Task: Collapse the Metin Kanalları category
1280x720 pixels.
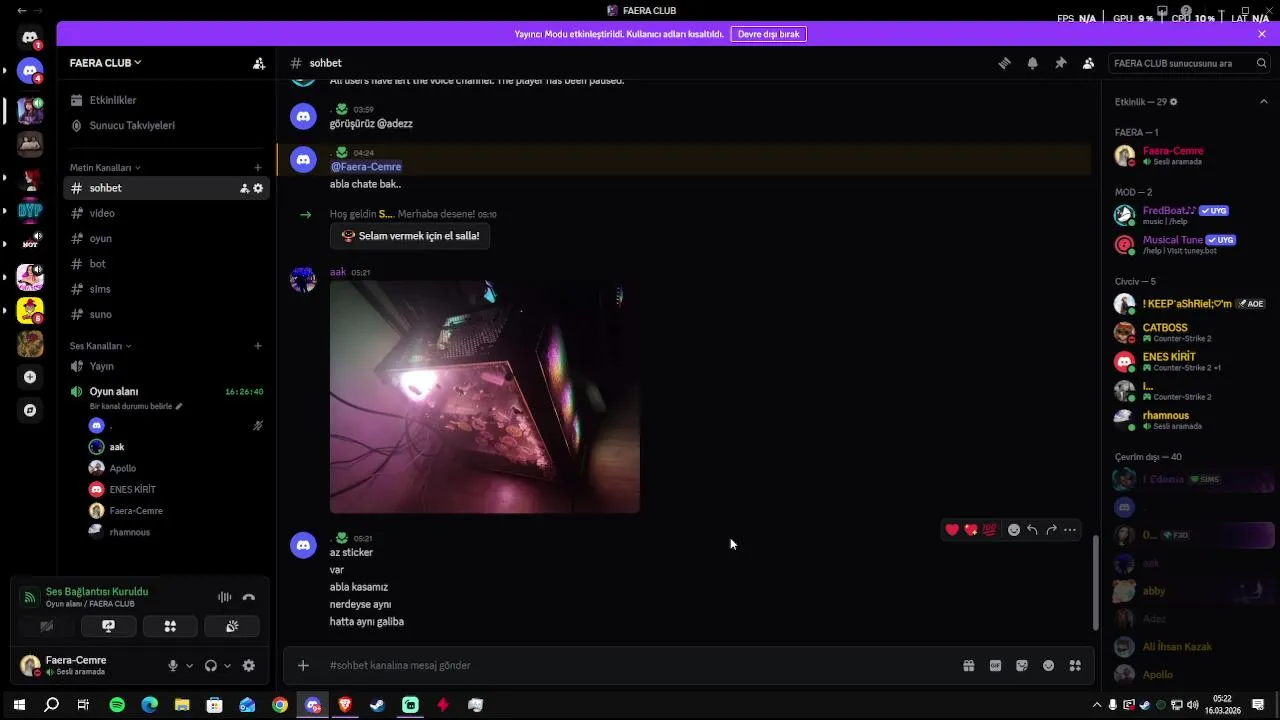Action: click(105, 168)
